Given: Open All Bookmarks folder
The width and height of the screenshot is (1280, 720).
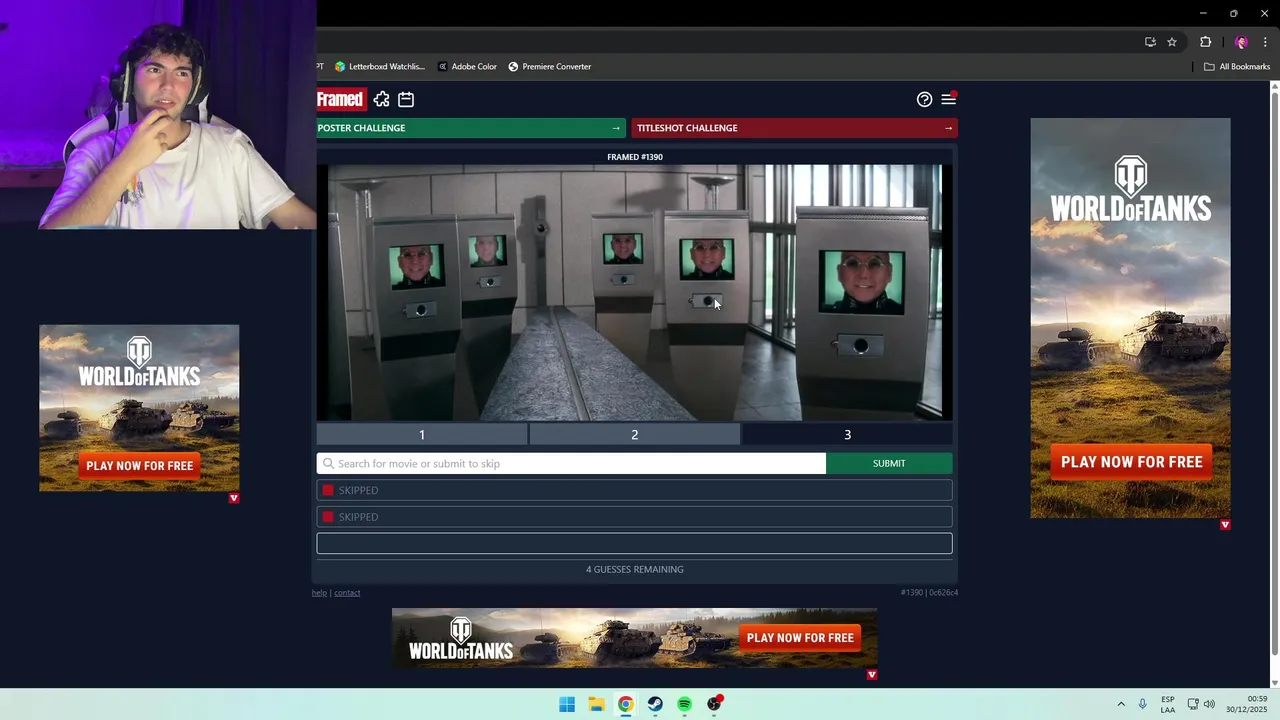Looking at the screenshot, I should (1237, 67).
